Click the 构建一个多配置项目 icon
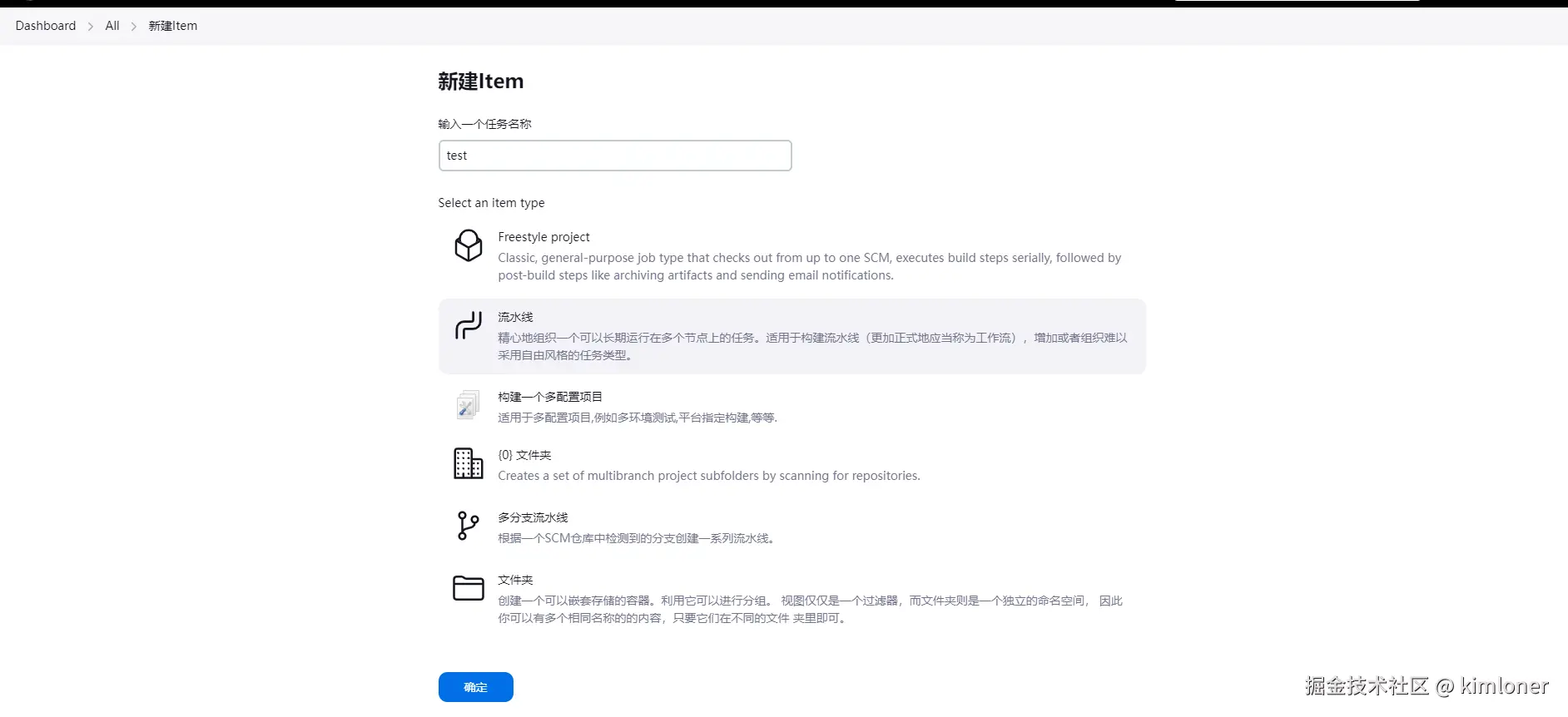Viewport: 1568px width, 717px height. 468,405
